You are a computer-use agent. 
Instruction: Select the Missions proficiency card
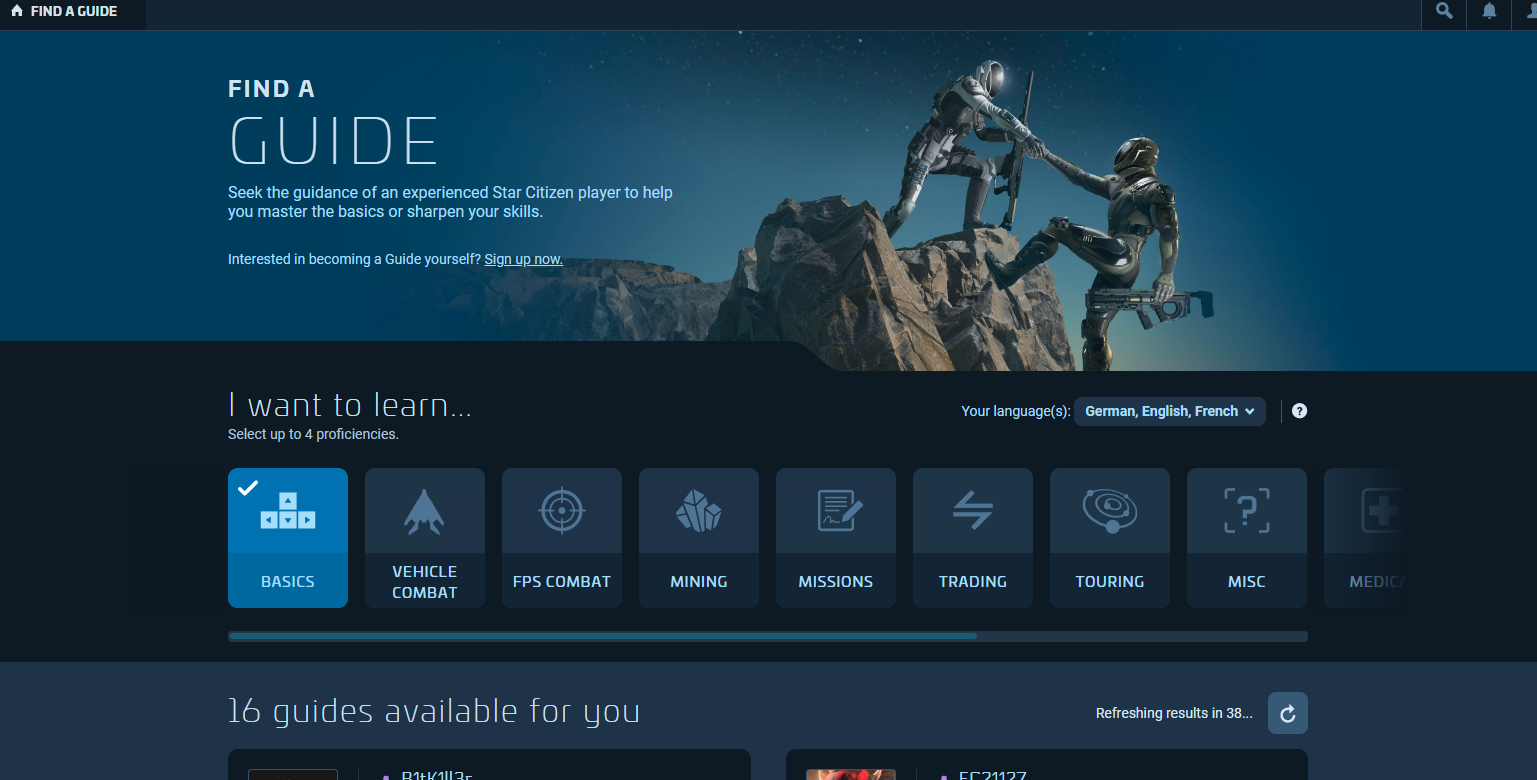(x=836, y=538)
